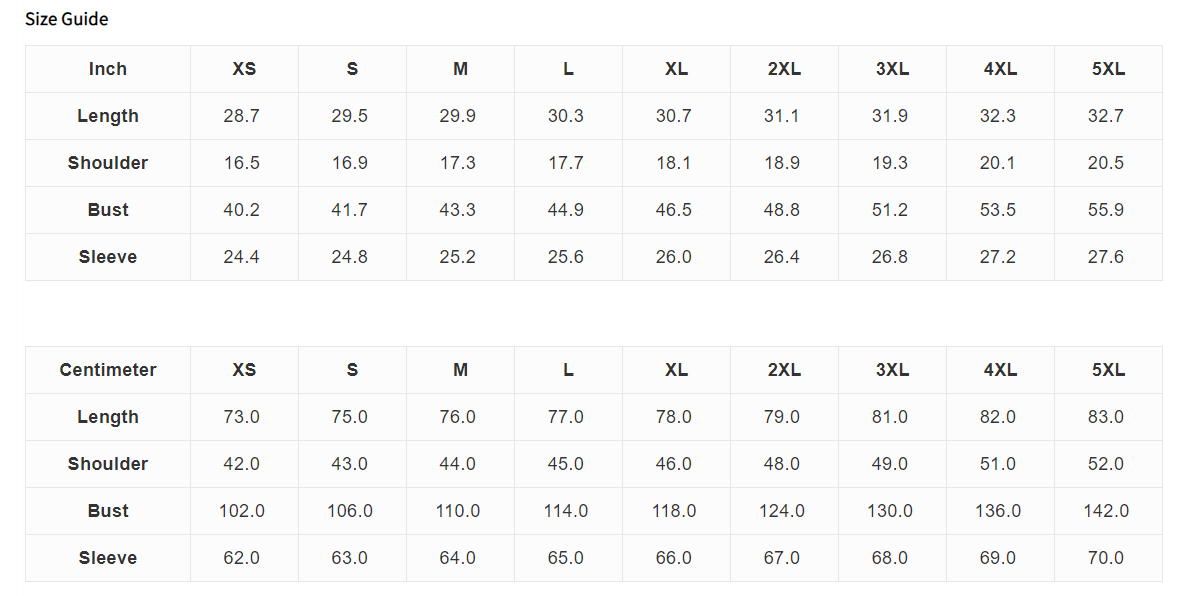Screen dimensions: 1192x596
Task: Select the 130.0 bust value for 3XL
Action: click(890, 511)
